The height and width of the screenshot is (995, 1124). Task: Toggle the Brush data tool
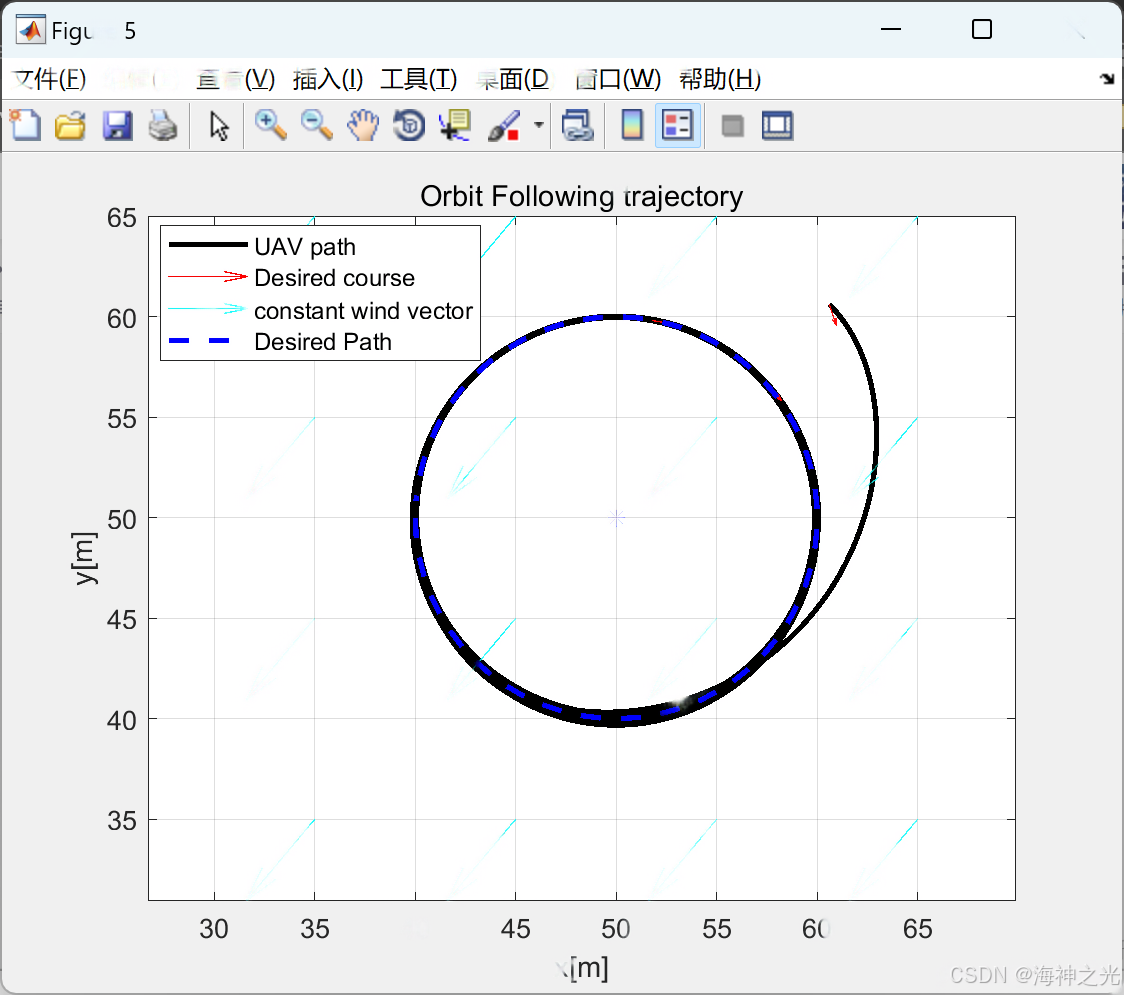[504, 125]
